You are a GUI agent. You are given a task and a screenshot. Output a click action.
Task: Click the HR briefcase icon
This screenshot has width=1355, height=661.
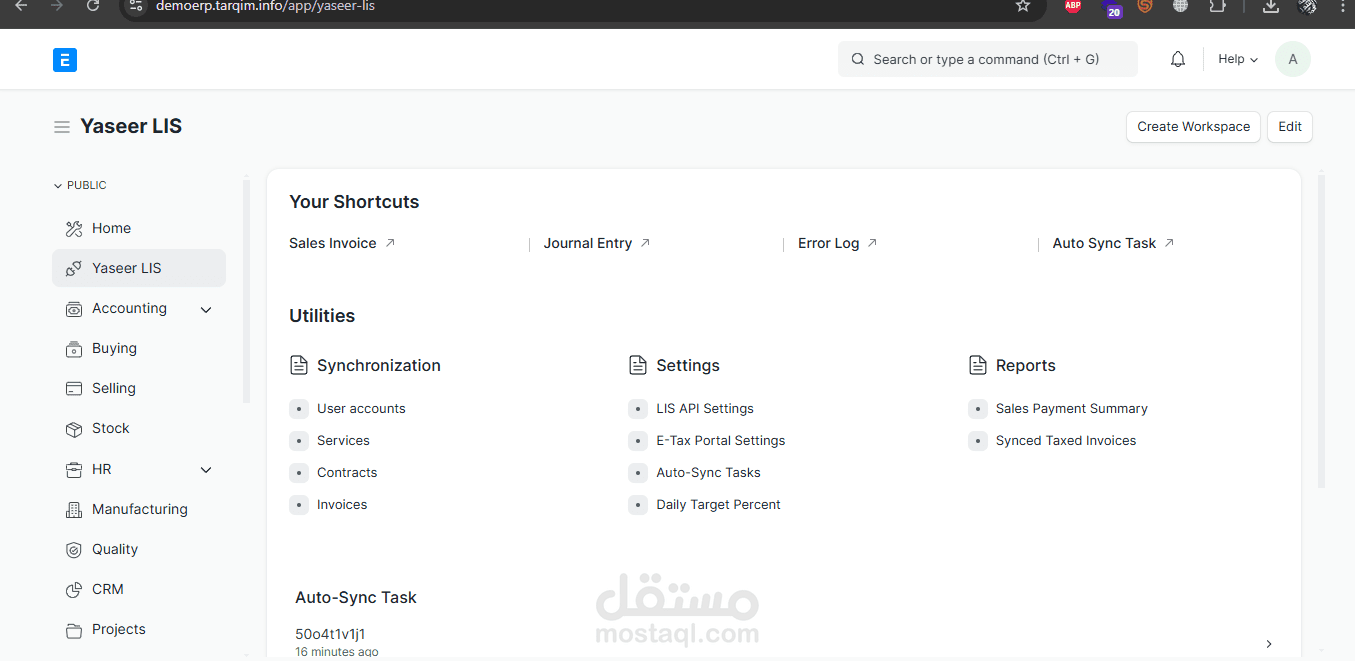tap(74, 470)
